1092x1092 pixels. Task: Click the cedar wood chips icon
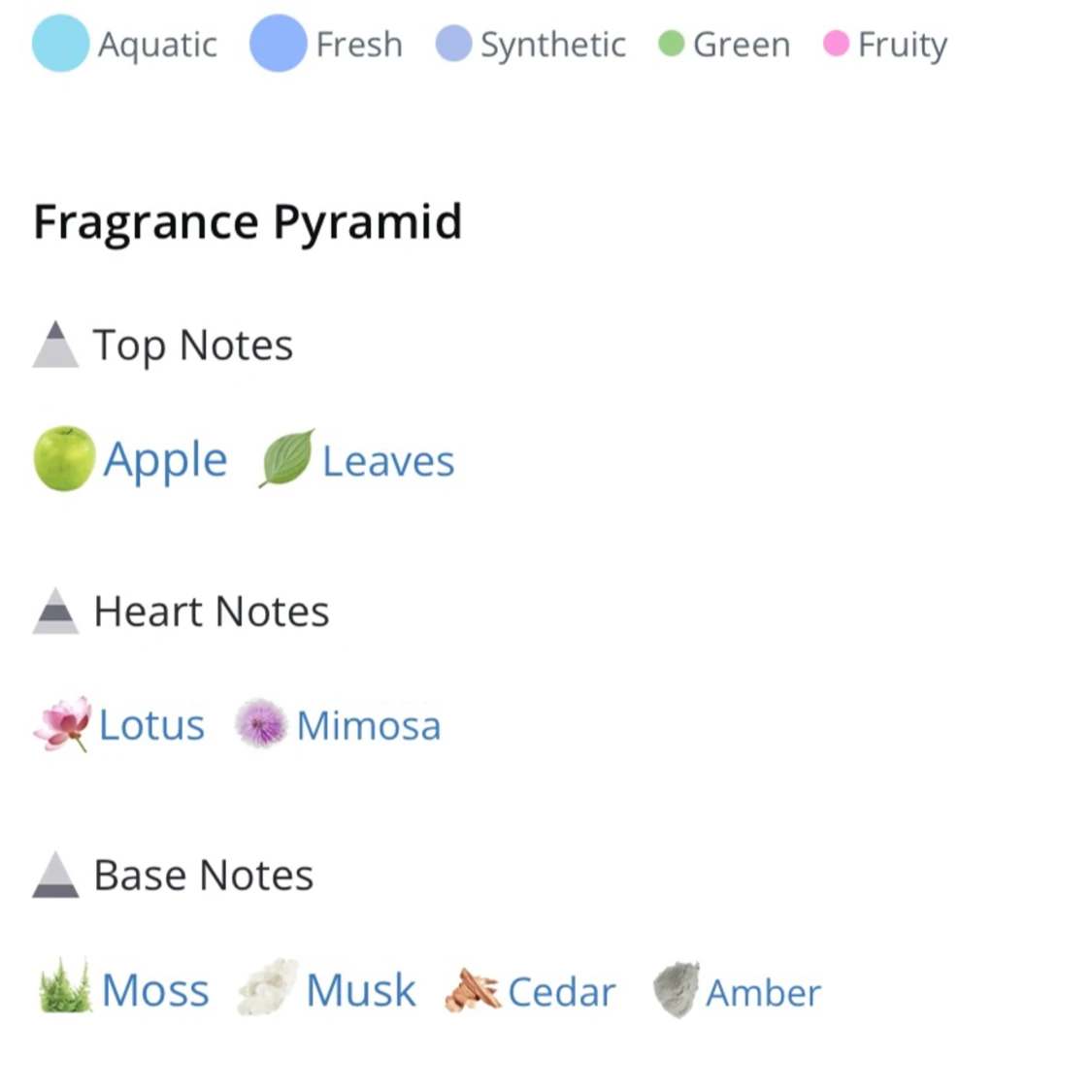pos(472,990)
